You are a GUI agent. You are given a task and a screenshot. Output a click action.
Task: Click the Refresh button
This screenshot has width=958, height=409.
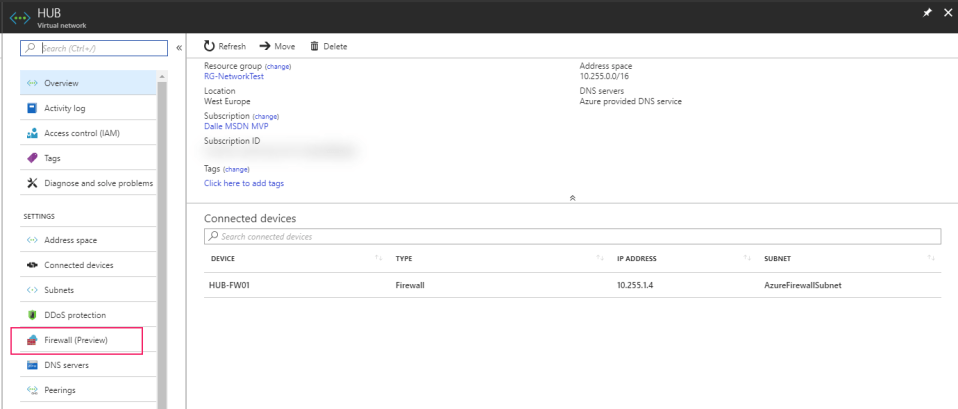(x=225, y=47)
